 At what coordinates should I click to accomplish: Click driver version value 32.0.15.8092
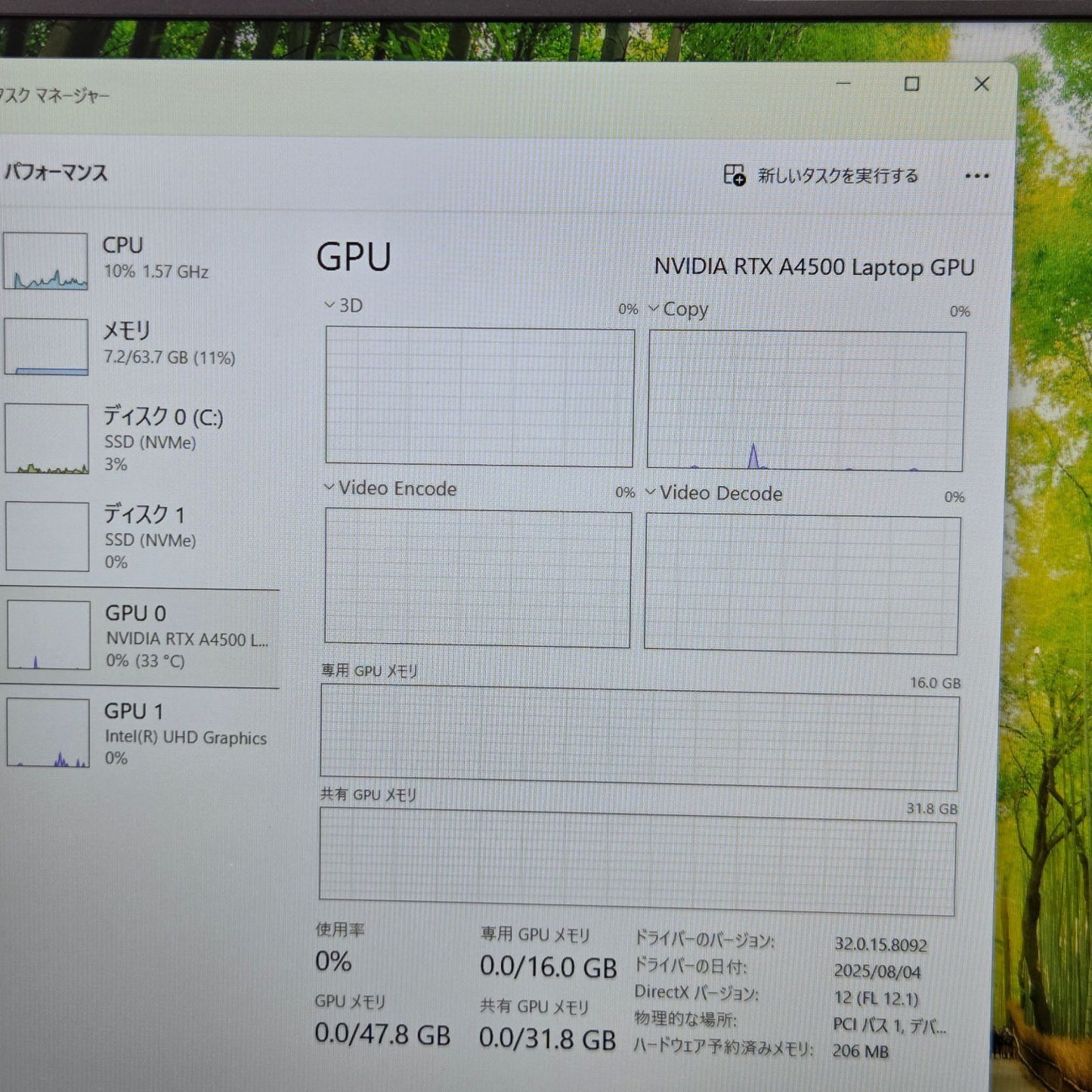click(880, 945)
